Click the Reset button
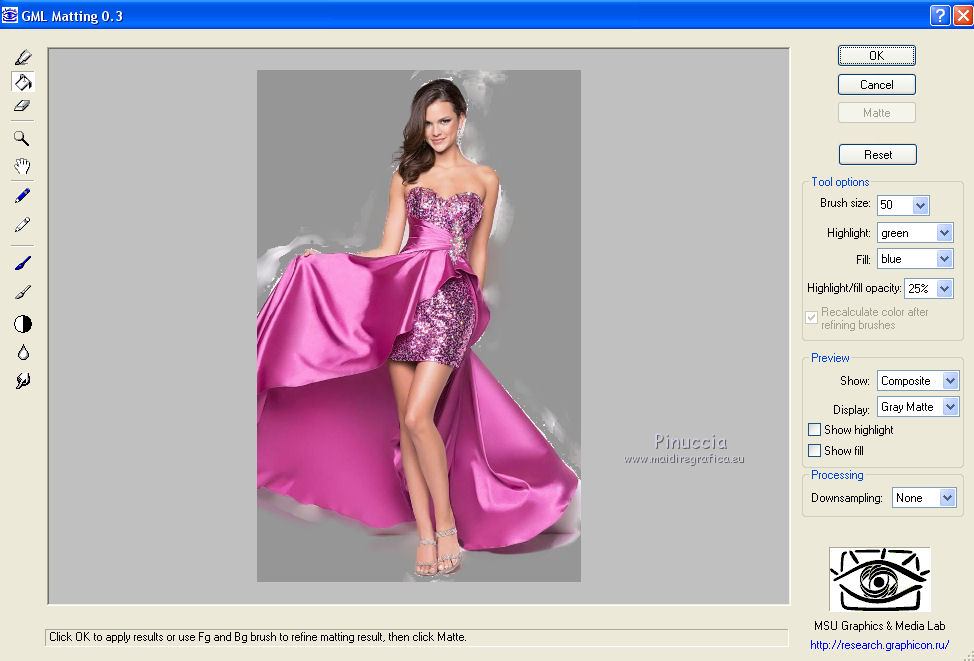The image size is (974, 661). click(878, 155)
